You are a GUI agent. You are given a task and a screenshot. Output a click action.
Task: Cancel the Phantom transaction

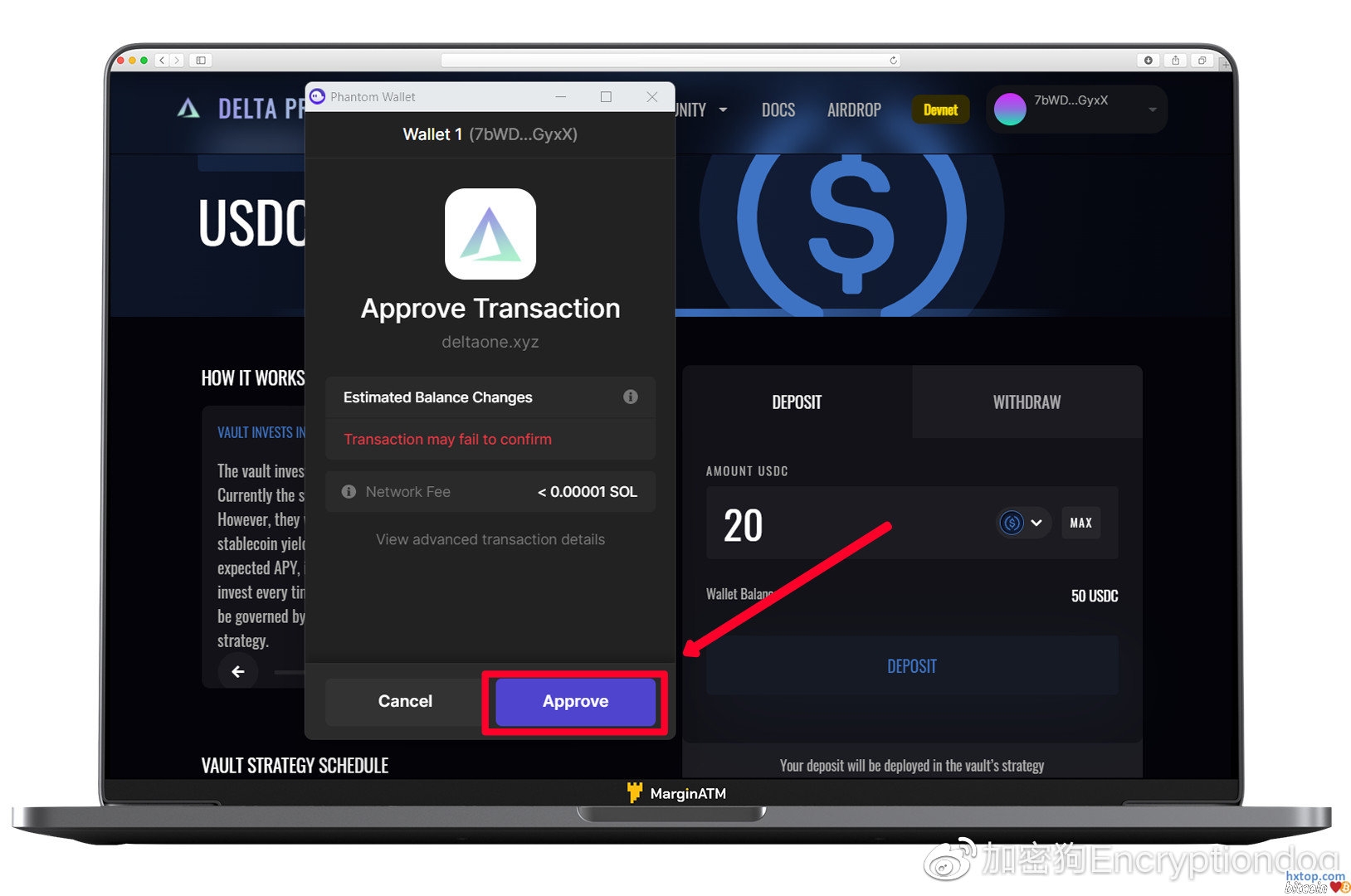tap(405, 702)
